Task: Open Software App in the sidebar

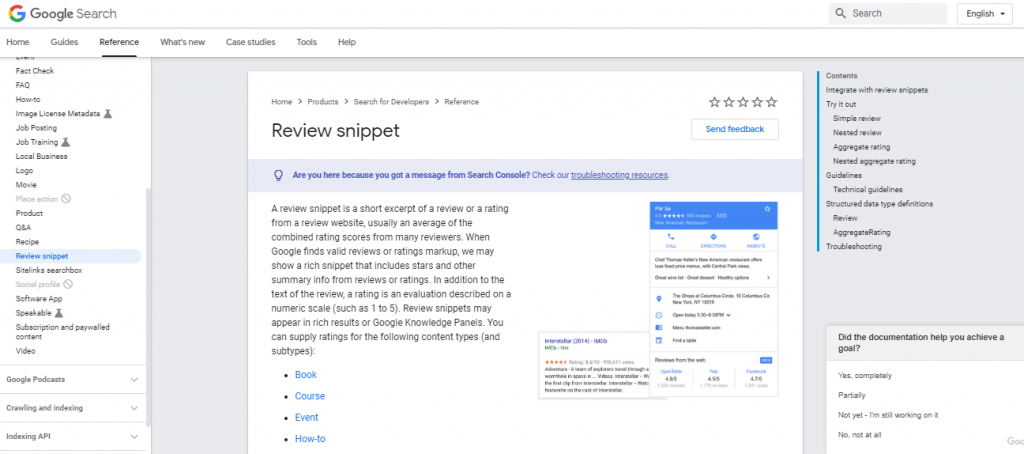Action: (x=39, y=299)
